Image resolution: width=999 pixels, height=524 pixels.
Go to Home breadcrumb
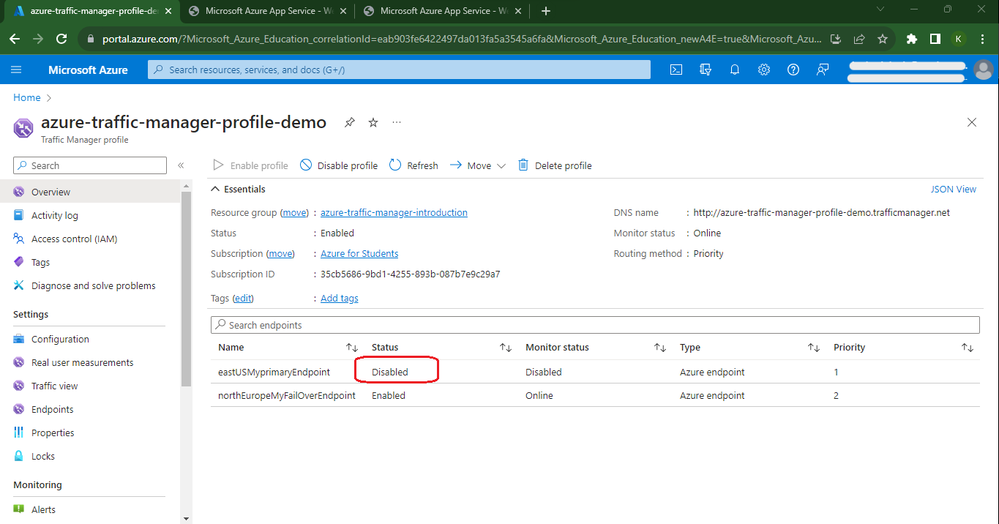point(27,98)
